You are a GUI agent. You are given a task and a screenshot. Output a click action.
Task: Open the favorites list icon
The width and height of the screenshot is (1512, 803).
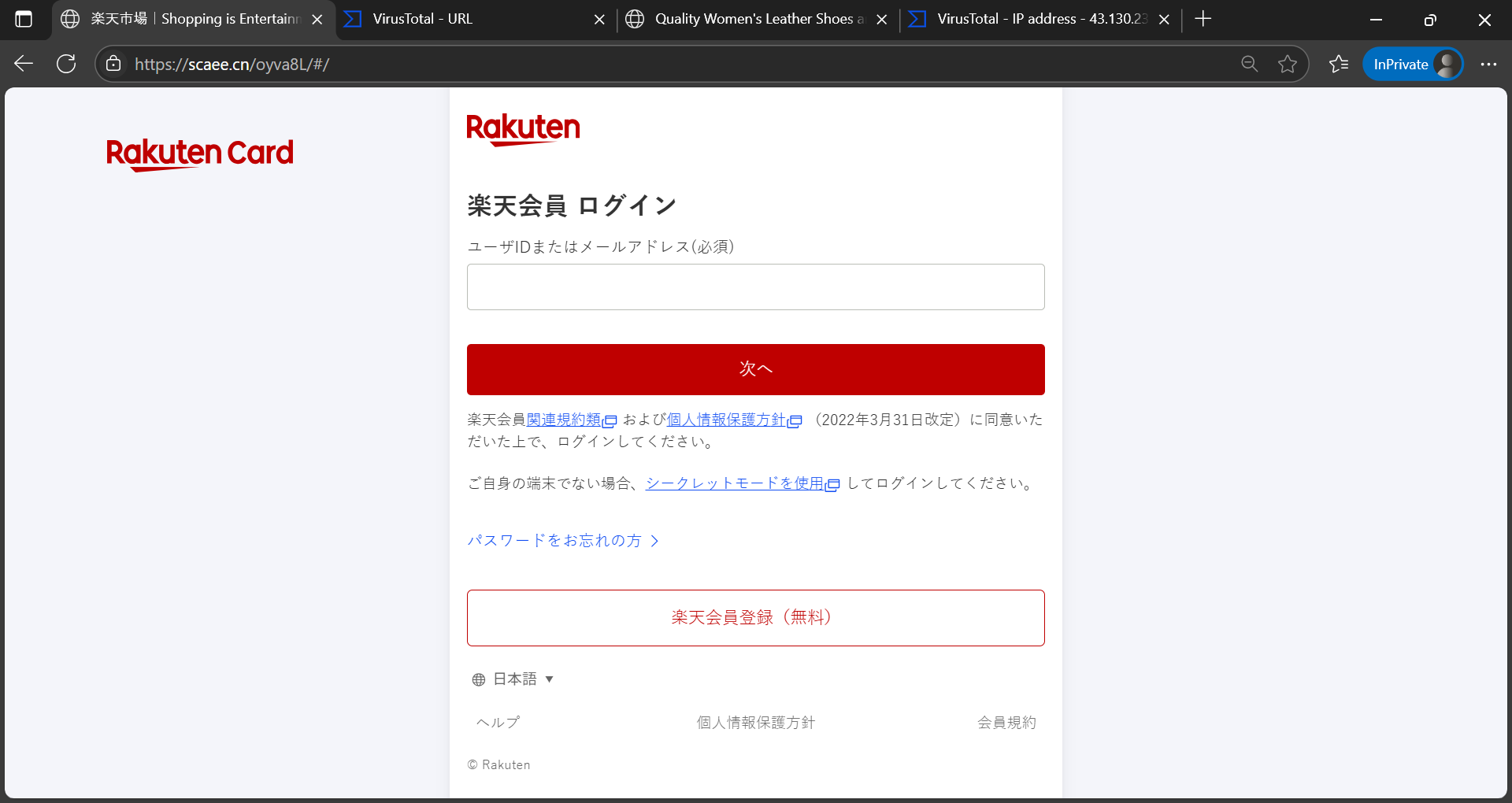(1339, 64)
